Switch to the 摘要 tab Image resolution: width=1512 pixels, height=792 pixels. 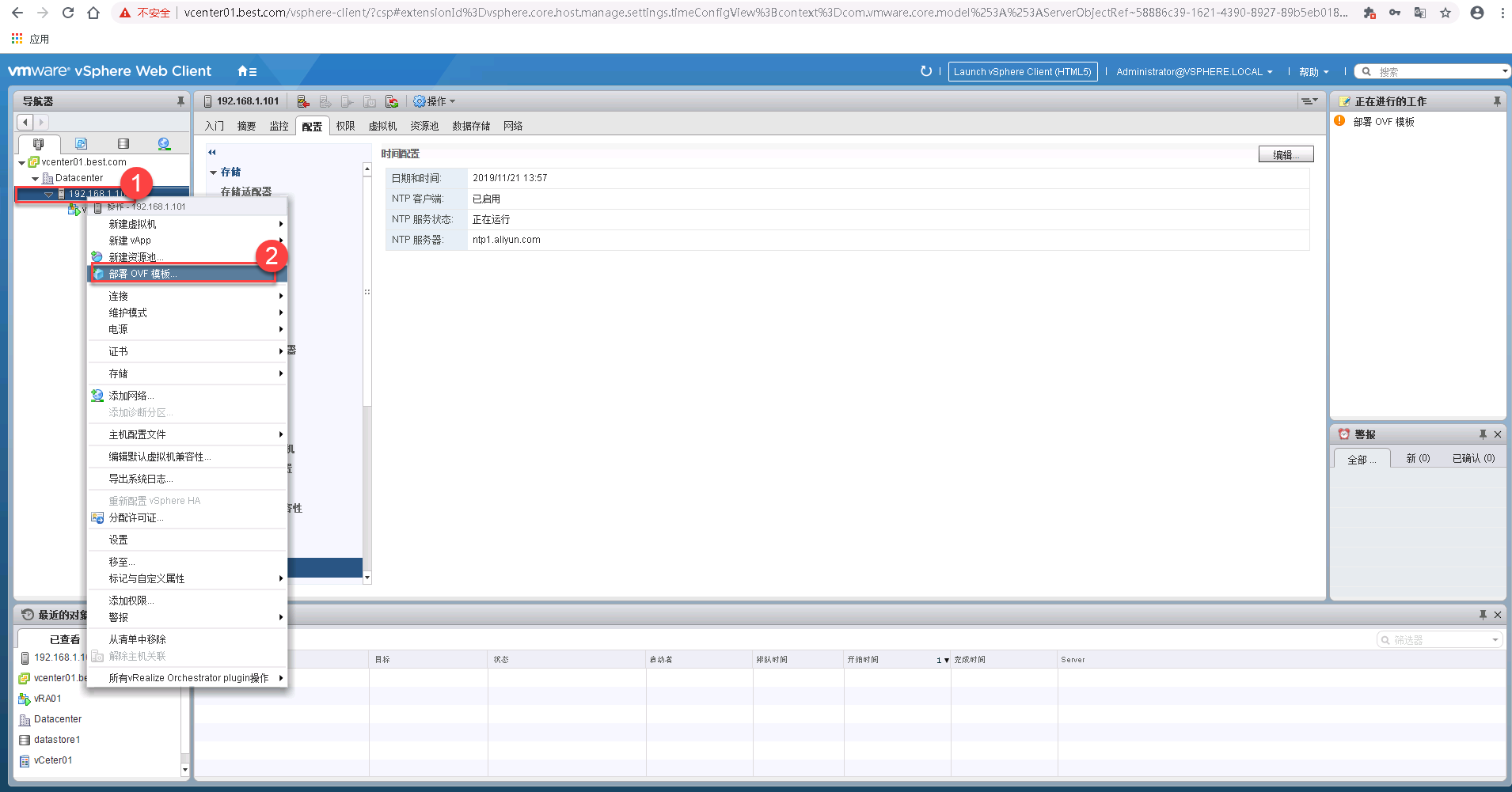coord(247,126)
